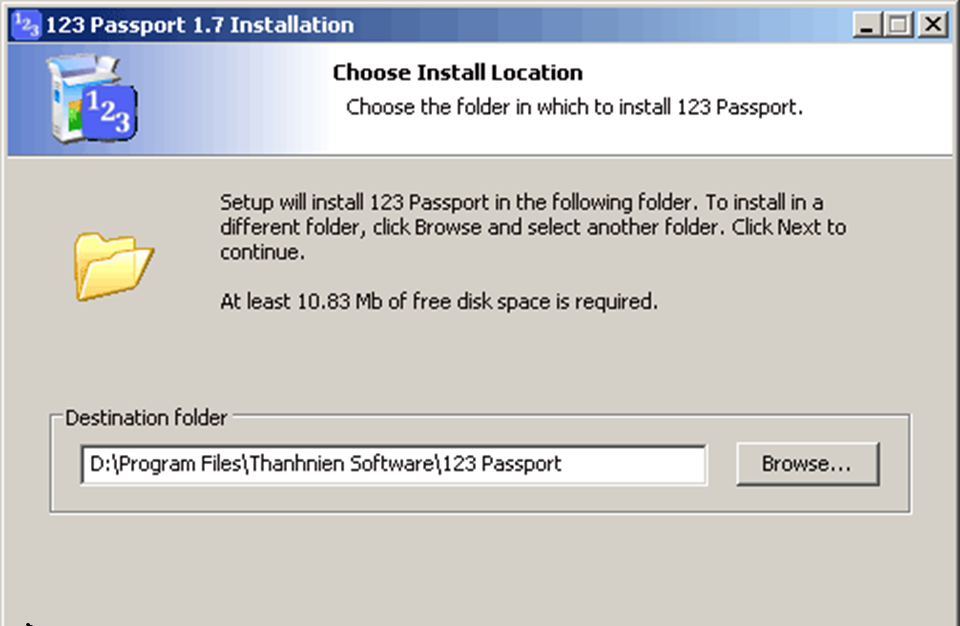The width and height of the screenshot is (960, 626).
Task: Click the installer box logo in the header
Action: tap(91, 99)
